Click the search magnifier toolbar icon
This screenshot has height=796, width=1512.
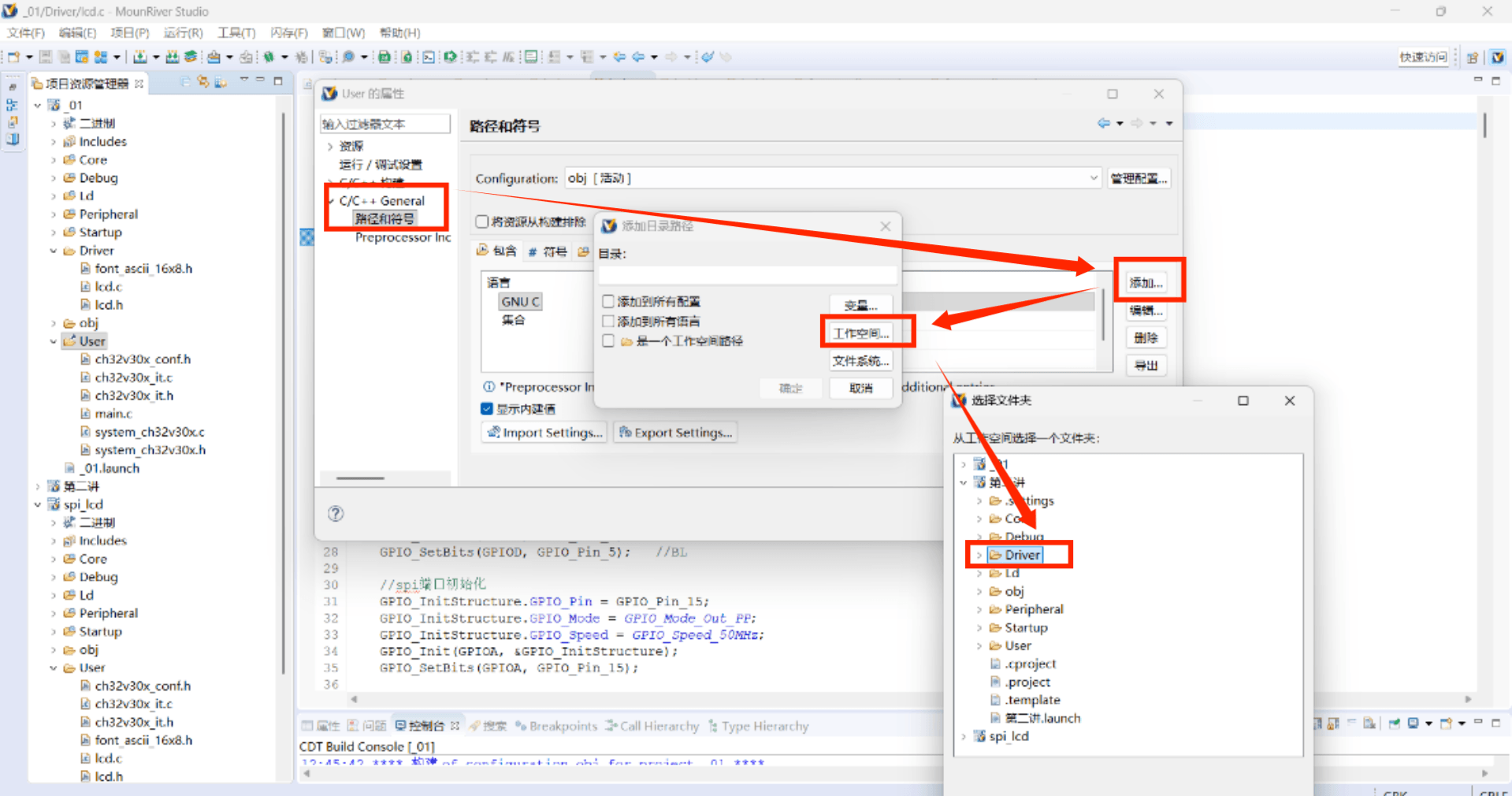coord(348,57)
